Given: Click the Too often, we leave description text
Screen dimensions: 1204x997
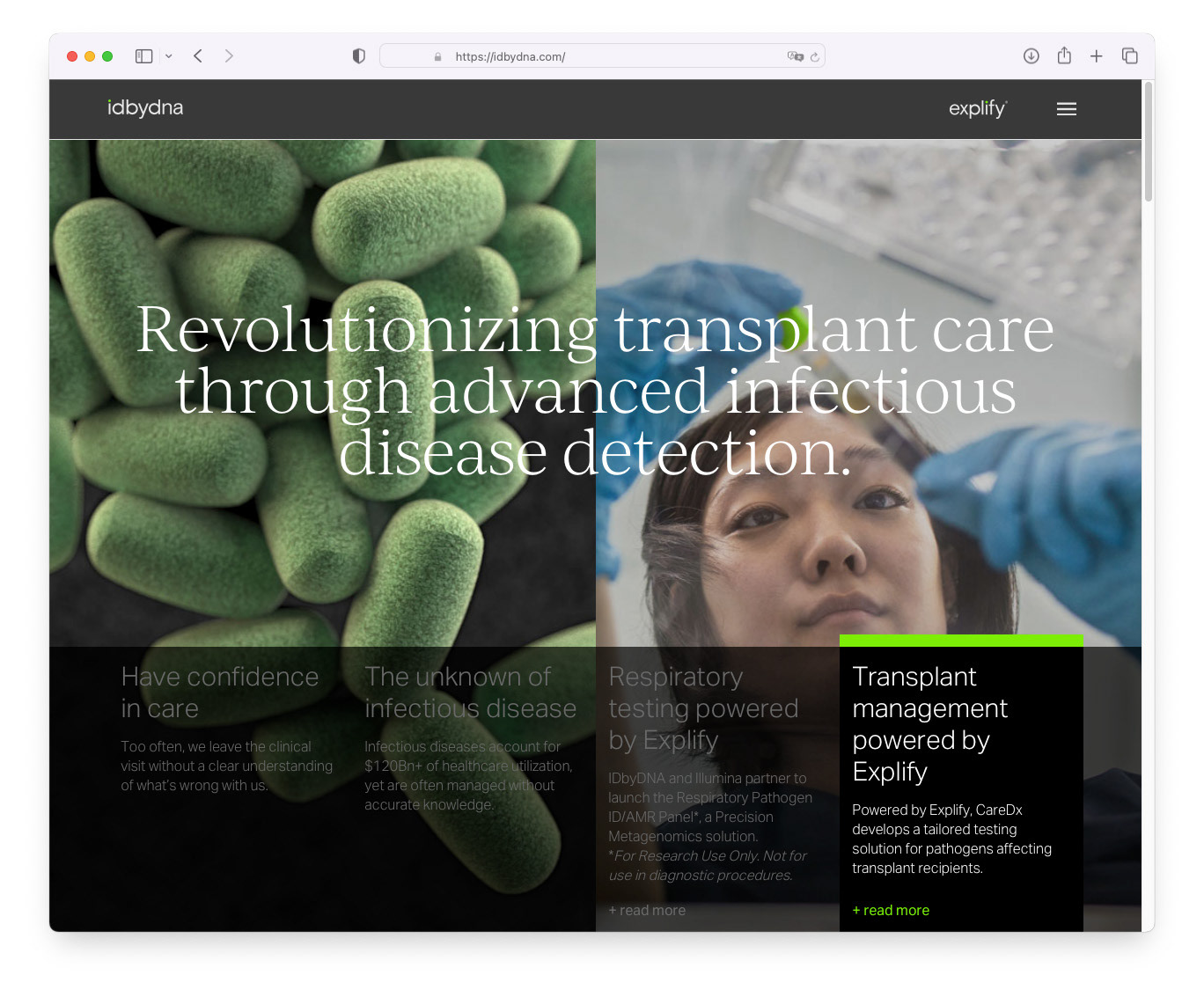Looking at the screenshot, I should coord(227,766).
